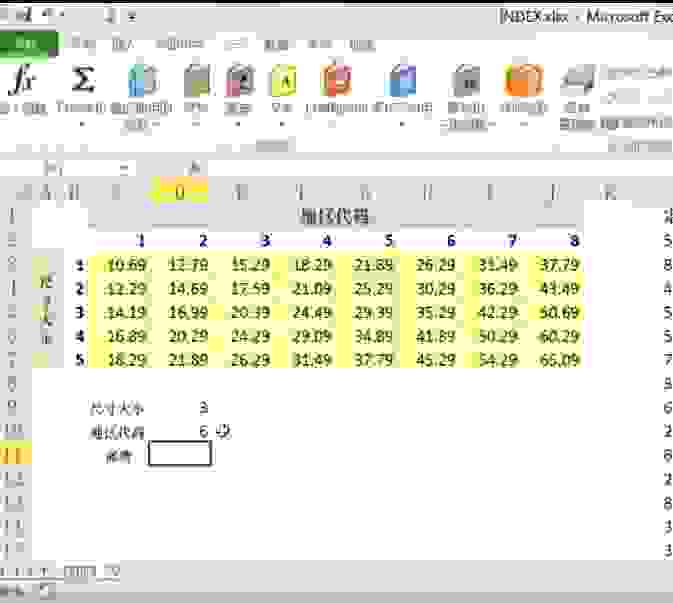The width and height of the screenshot is (673, 603).
Task: Open the Recently Used functions icon
Action: [143, 82]
